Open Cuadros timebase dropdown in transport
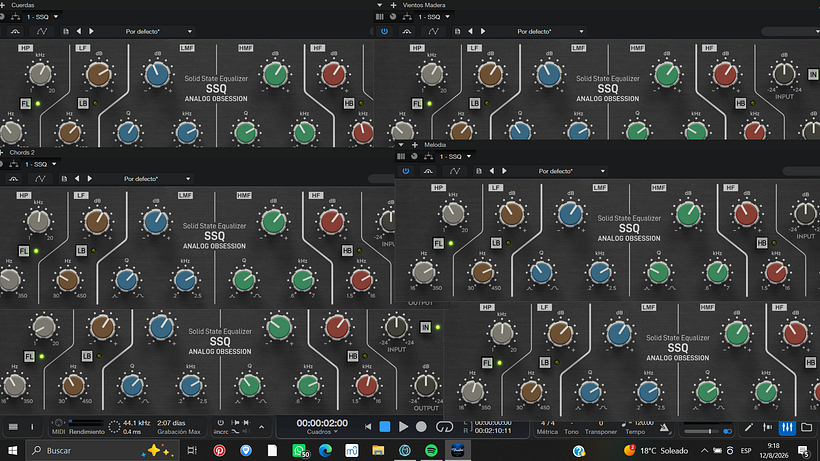This screenshot has width=820, height=461. [322, 432]
